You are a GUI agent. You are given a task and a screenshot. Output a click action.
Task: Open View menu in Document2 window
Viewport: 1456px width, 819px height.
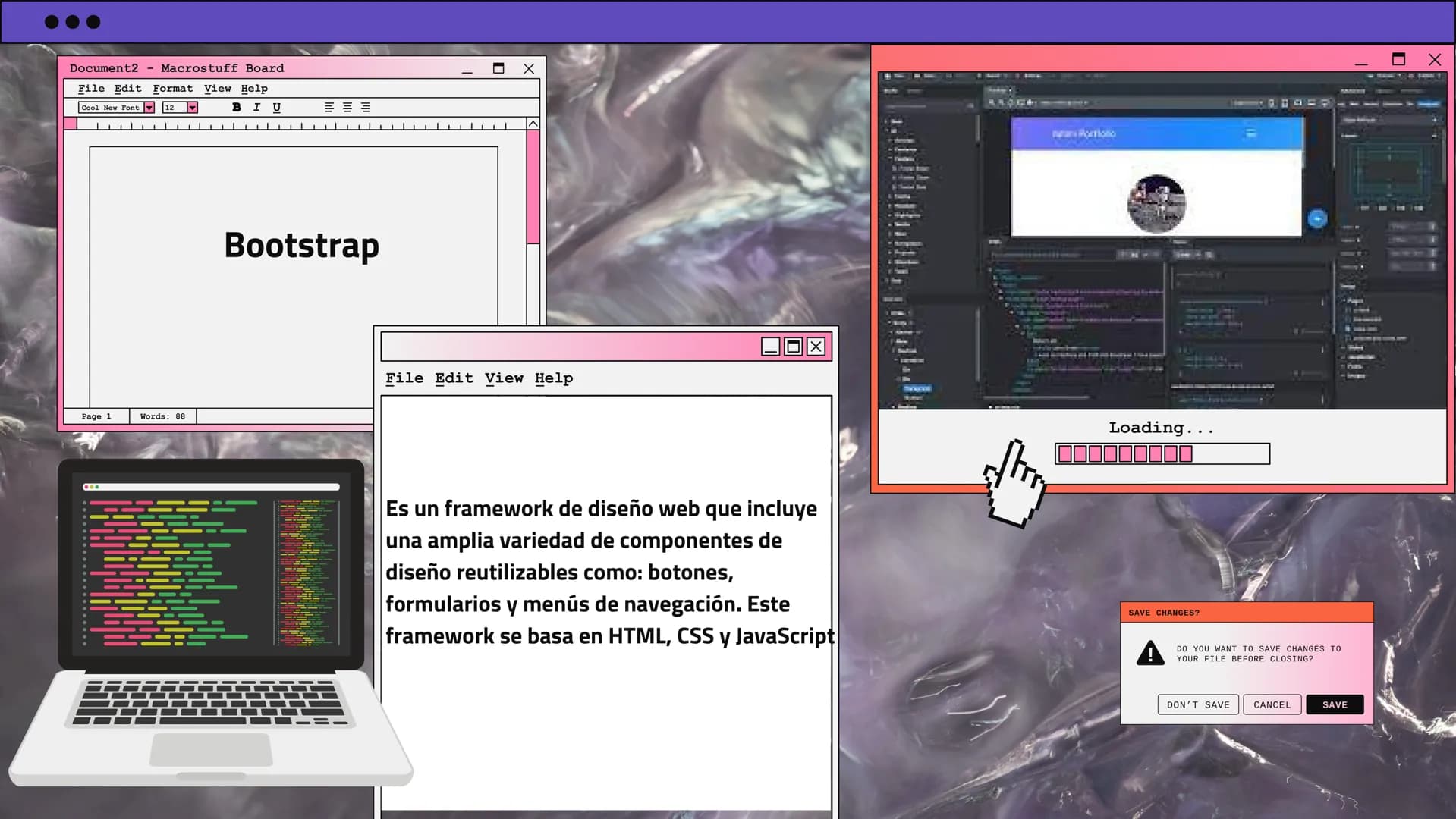(x=218, y=88)
